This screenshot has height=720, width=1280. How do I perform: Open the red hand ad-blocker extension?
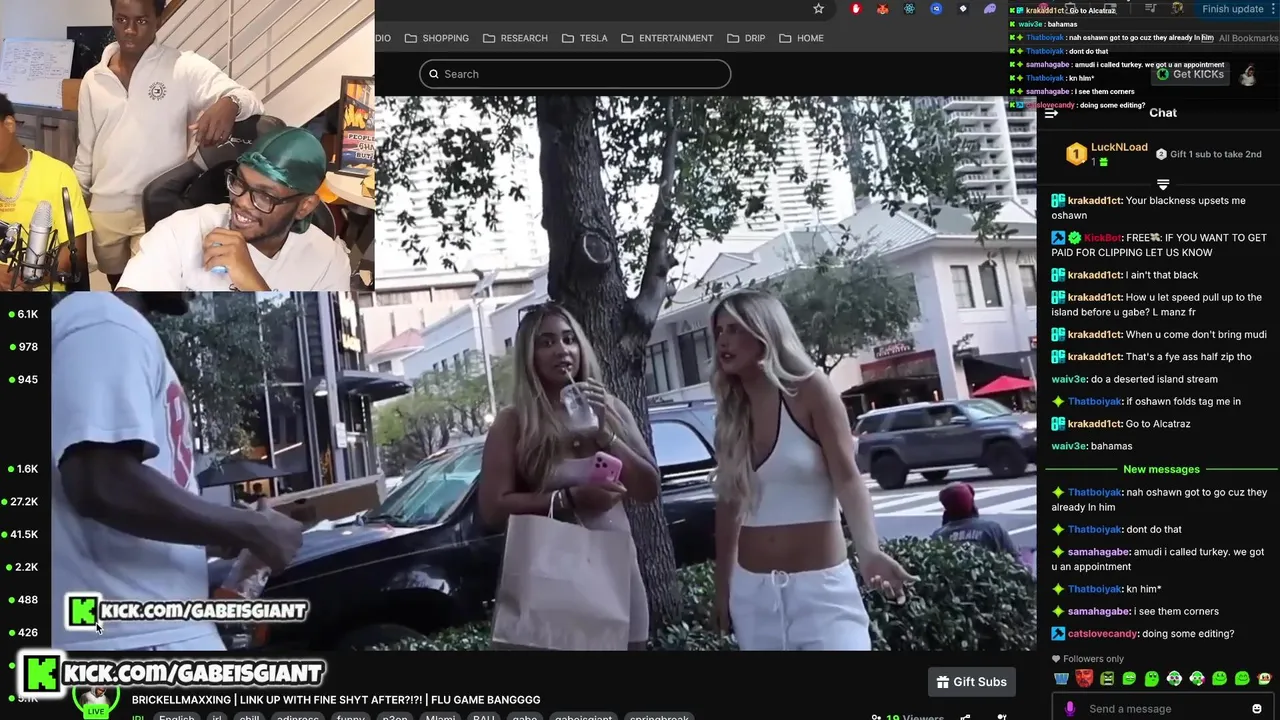856,9
